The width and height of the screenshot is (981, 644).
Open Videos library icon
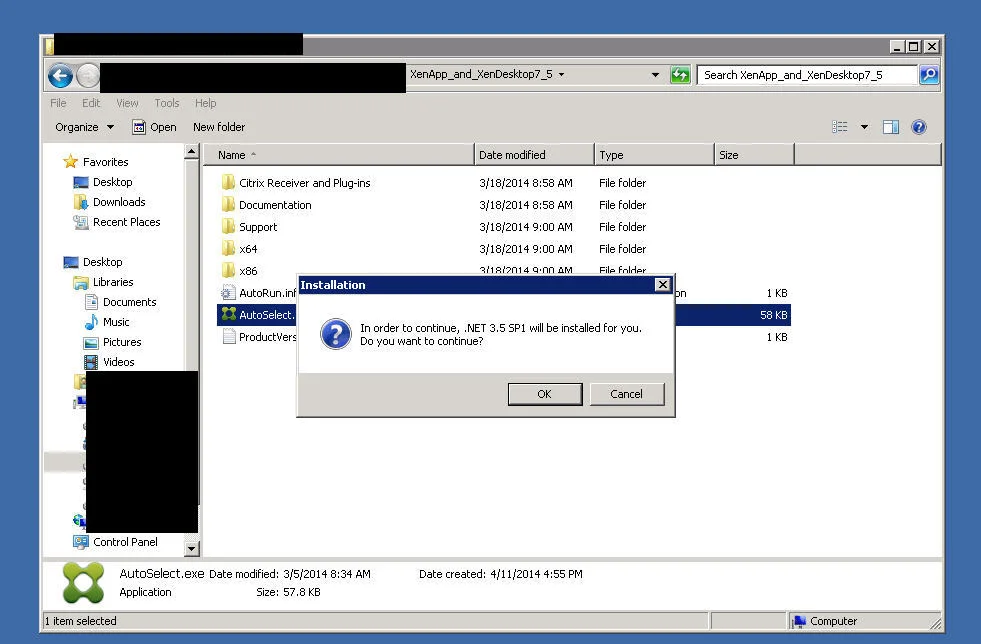91,362
